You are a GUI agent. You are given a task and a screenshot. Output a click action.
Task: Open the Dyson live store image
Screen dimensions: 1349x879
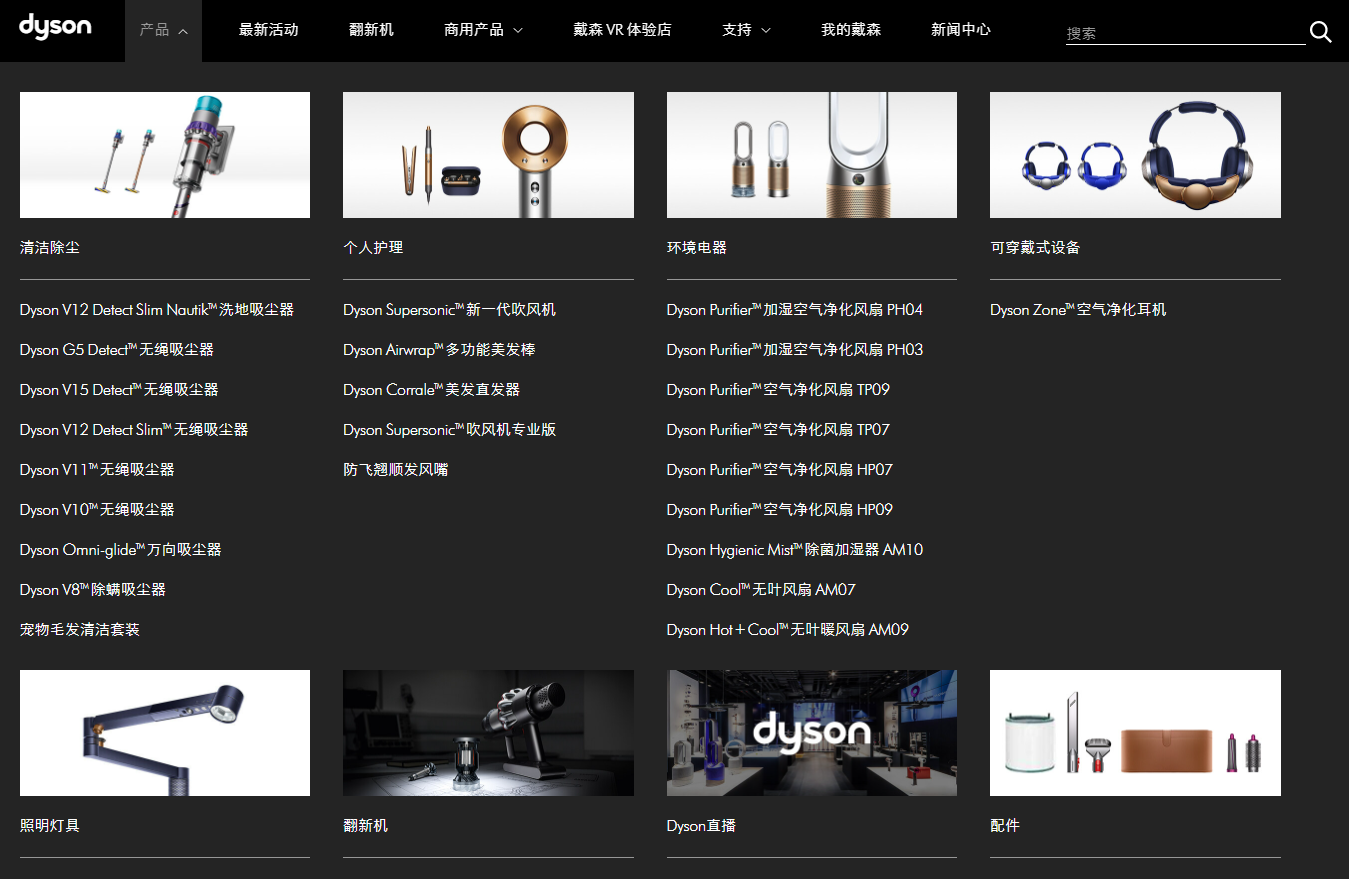[812, 733]
